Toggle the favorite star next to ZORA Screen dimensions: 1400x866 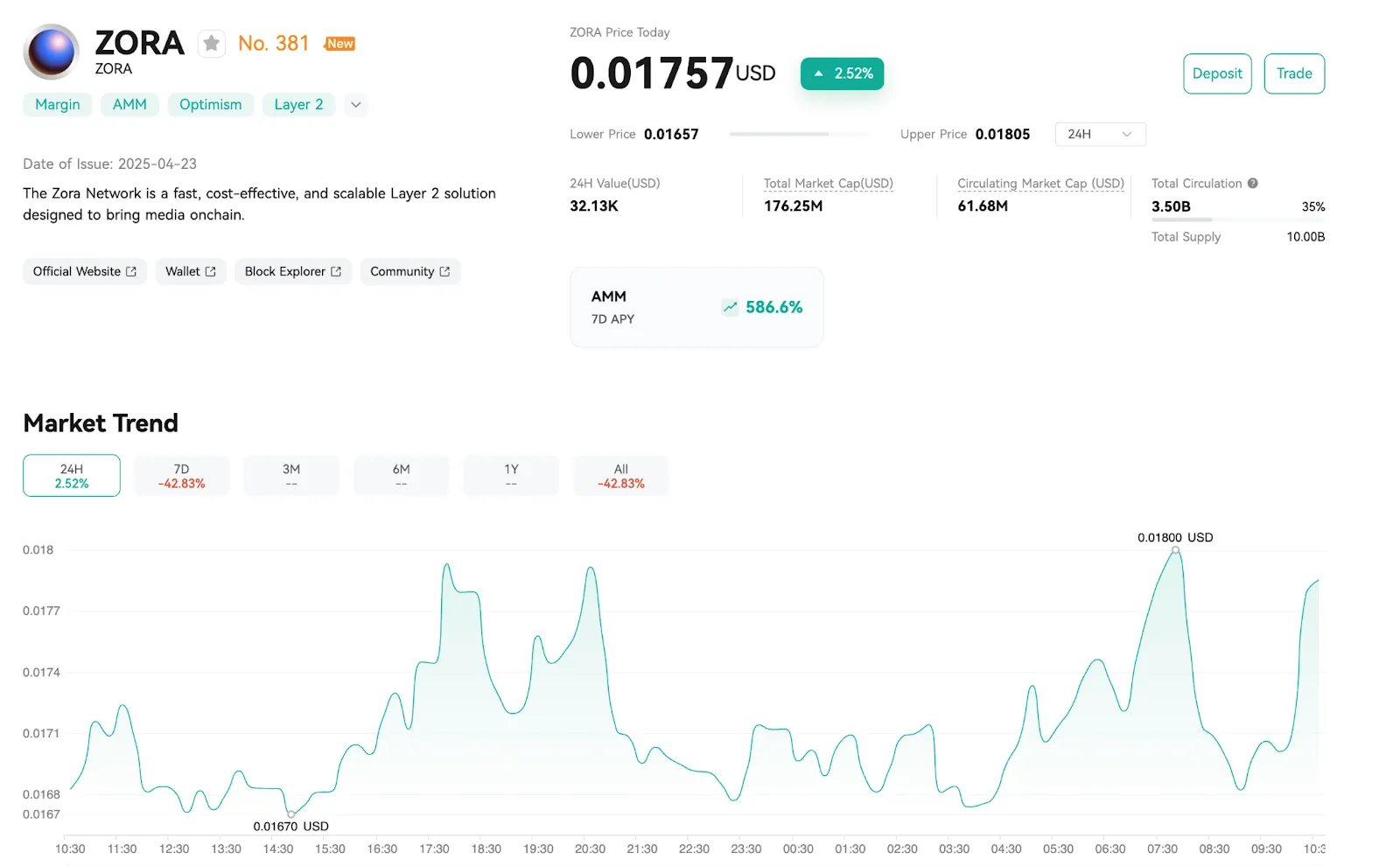pyautogui.click(x=212, y=44)
